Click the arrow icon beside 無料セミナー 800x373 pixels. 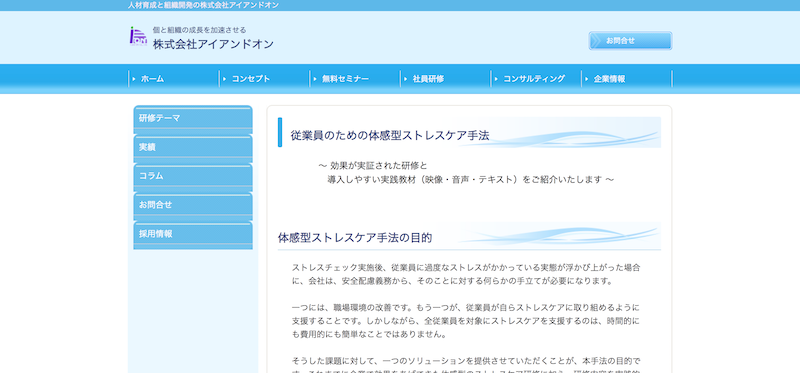[315, 79]
